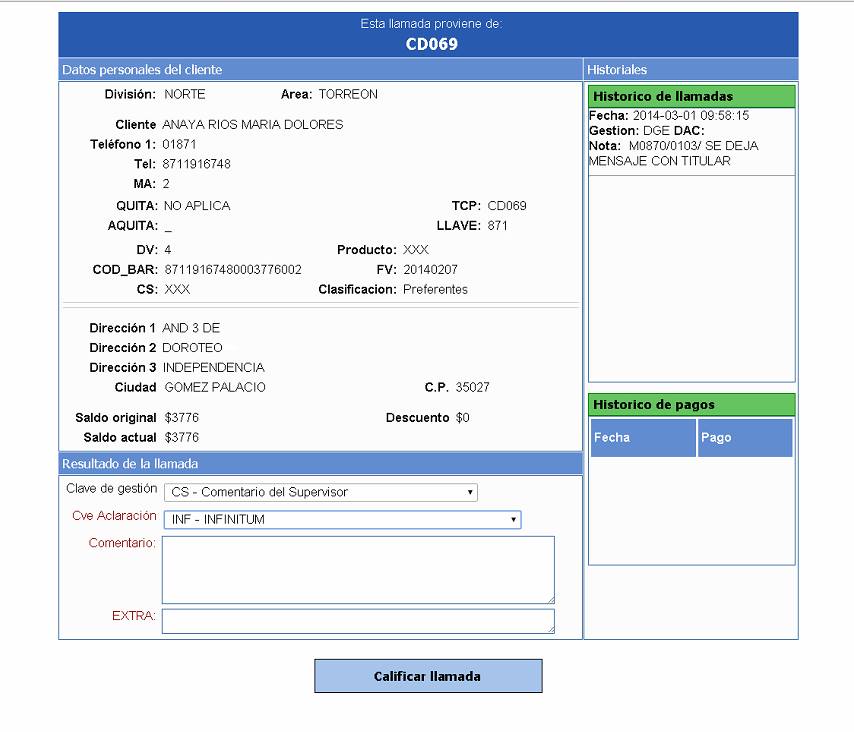854x732 pixels.
Task: Click the EXTRA field resize handle
Action: (x=549, y=628)
